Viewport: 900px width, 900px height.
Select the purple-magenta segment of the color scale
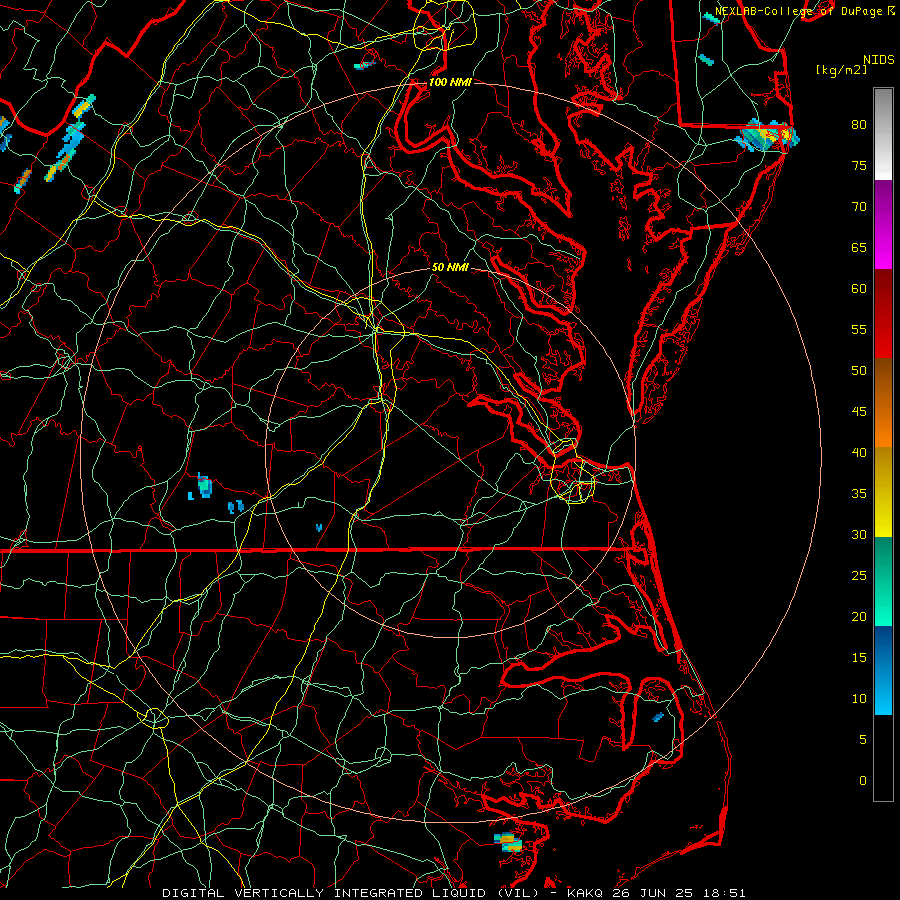[883, 224]
